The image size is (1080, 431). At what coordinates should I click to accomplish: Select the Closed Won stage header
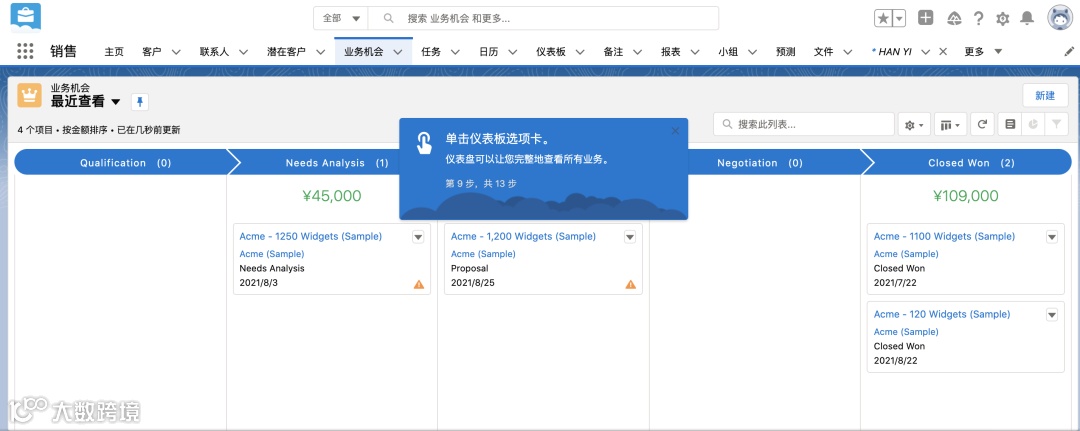[970, 162]
